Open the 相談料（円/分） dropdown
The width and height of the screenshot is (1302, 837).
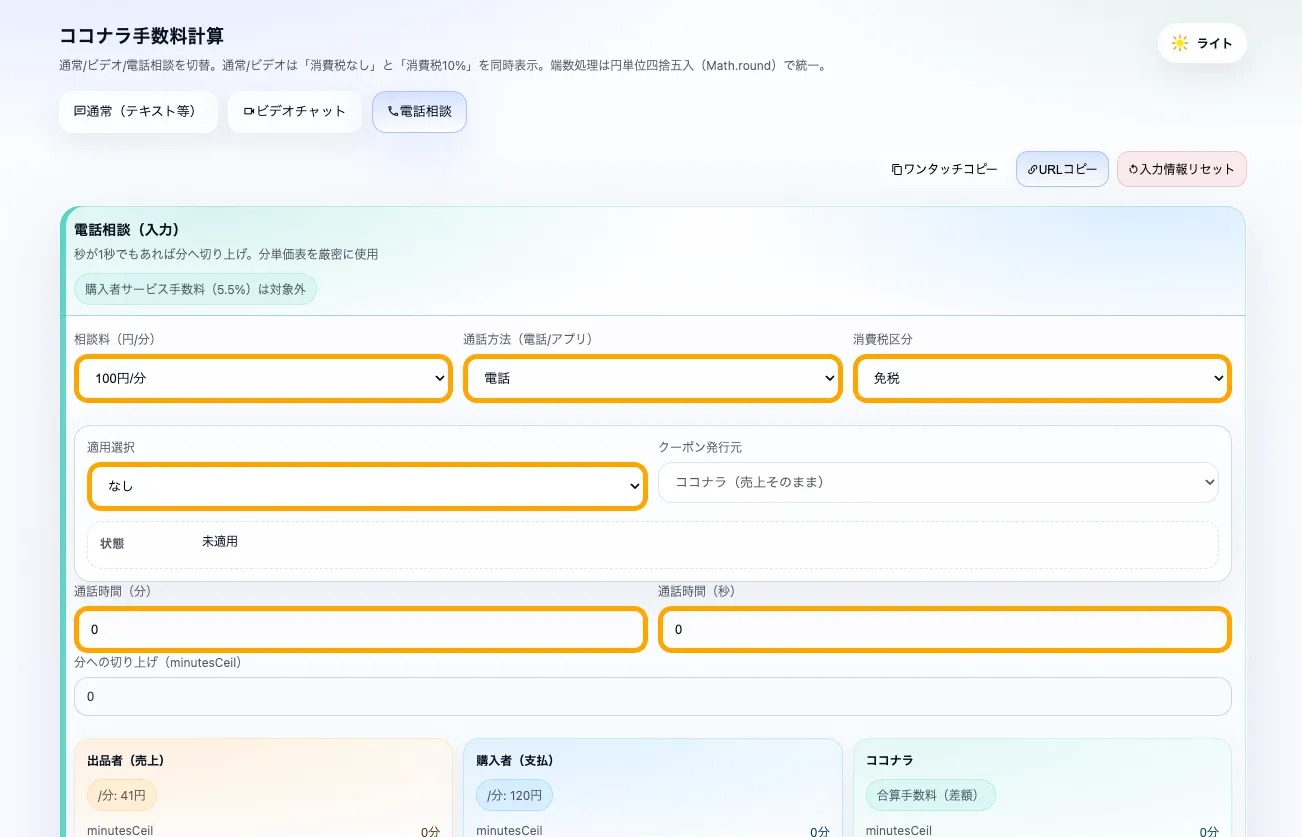[x=263, y=379]
